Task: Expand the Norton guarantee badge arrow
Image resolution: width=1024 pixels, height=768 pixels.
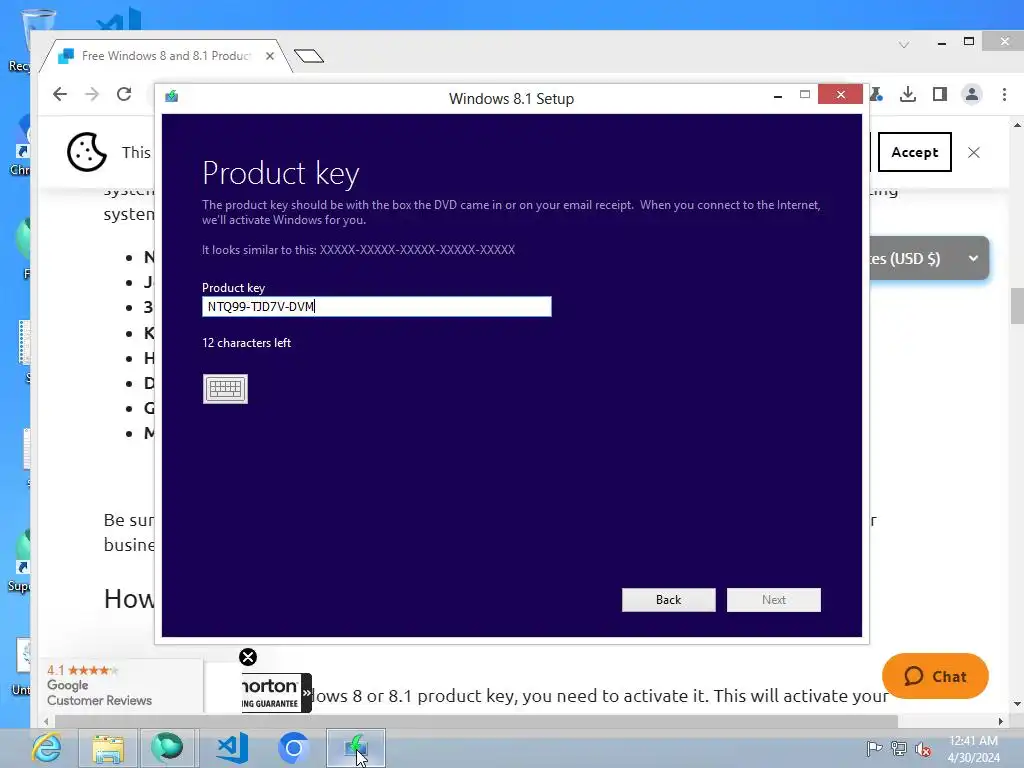Action: [306, 693]
